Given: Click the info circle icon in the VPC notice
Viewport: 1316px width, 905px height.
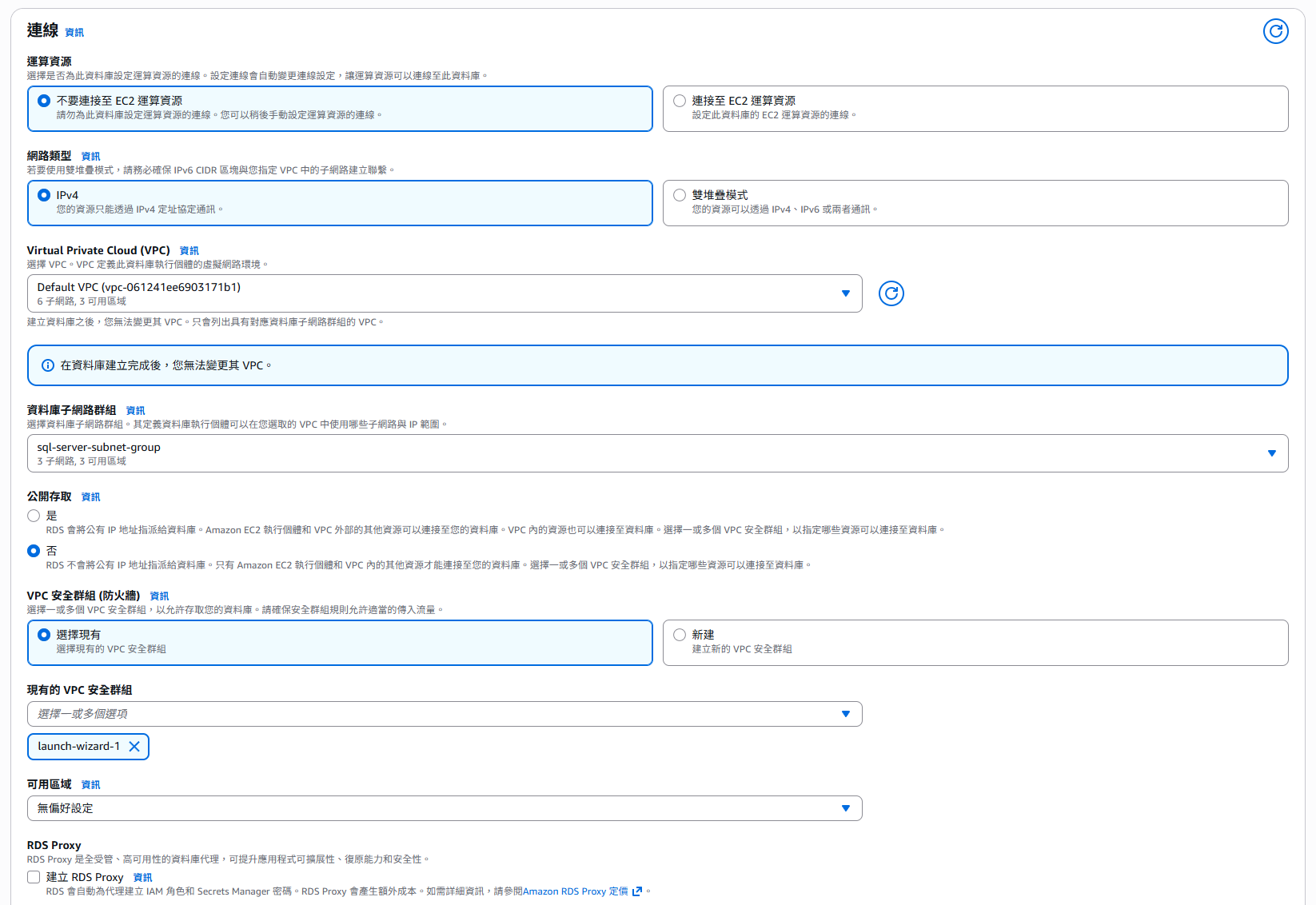Looking at the screenshot, I should 48,365.
